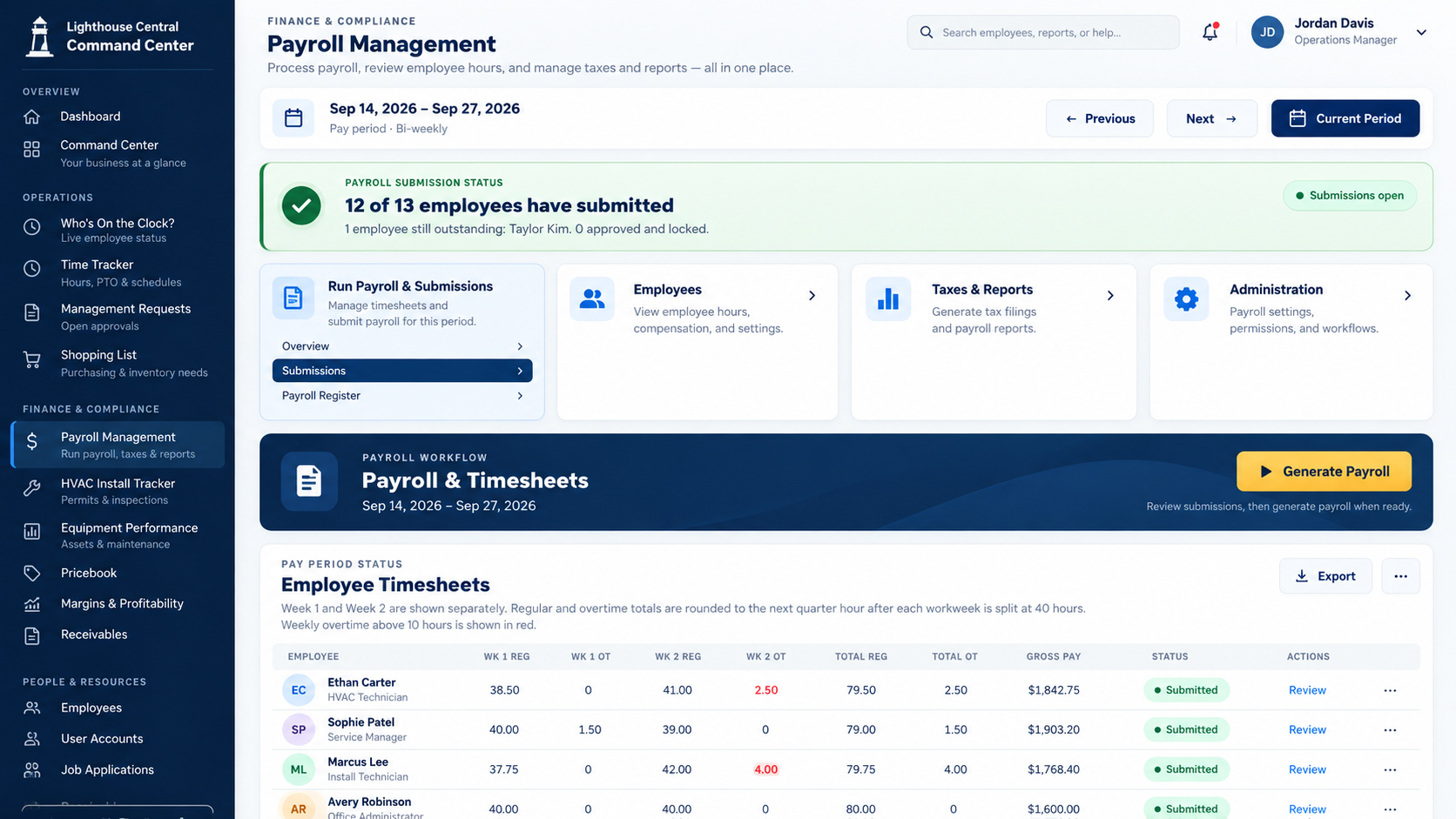1456x819 pixels.
Task: Export the employee timesheets
Action: (1325, 576)
